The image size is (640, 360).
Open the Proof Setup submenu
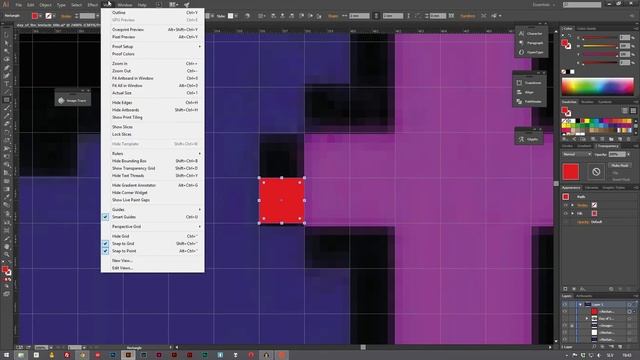pos(153,47)
